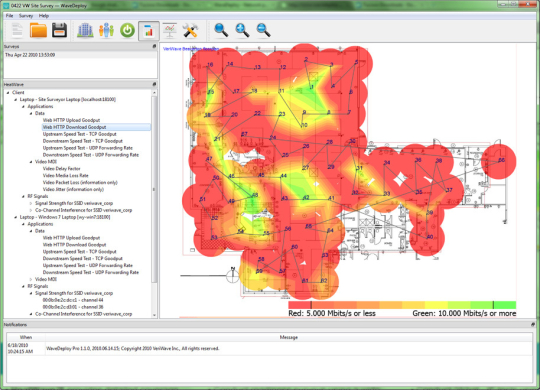Open the Help menu
This screenshot has height=390, width=540.
pyautogui.click(x=44, y=16)
